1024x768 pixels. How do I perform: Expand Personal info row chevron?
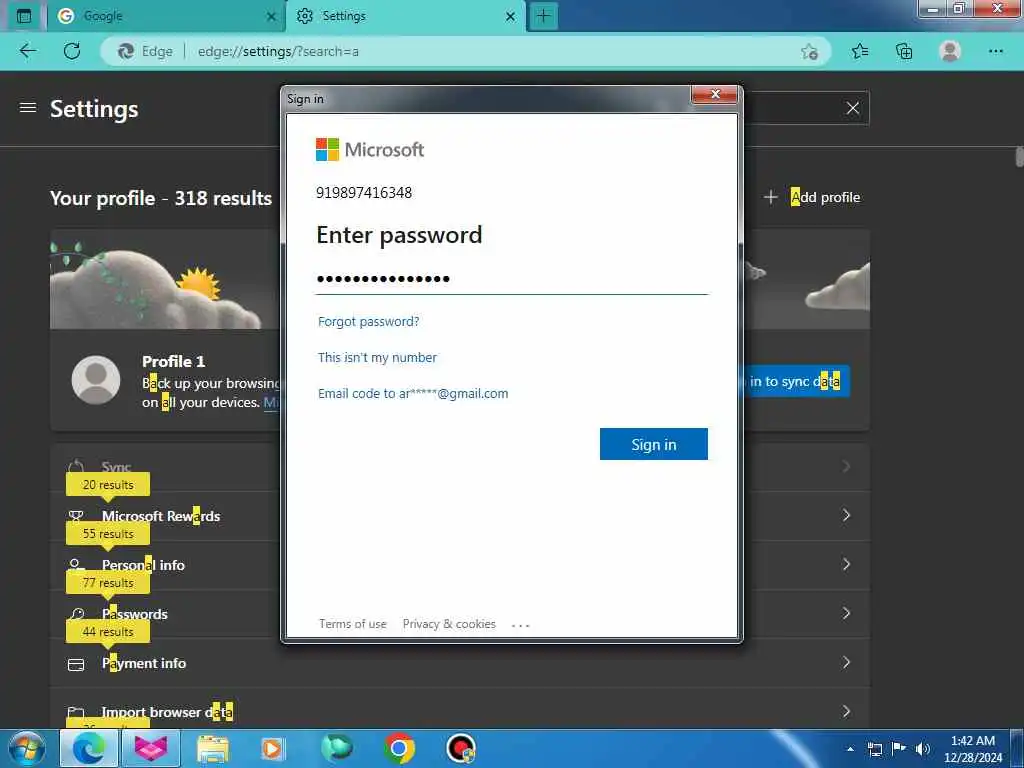[x=846, y=564]
